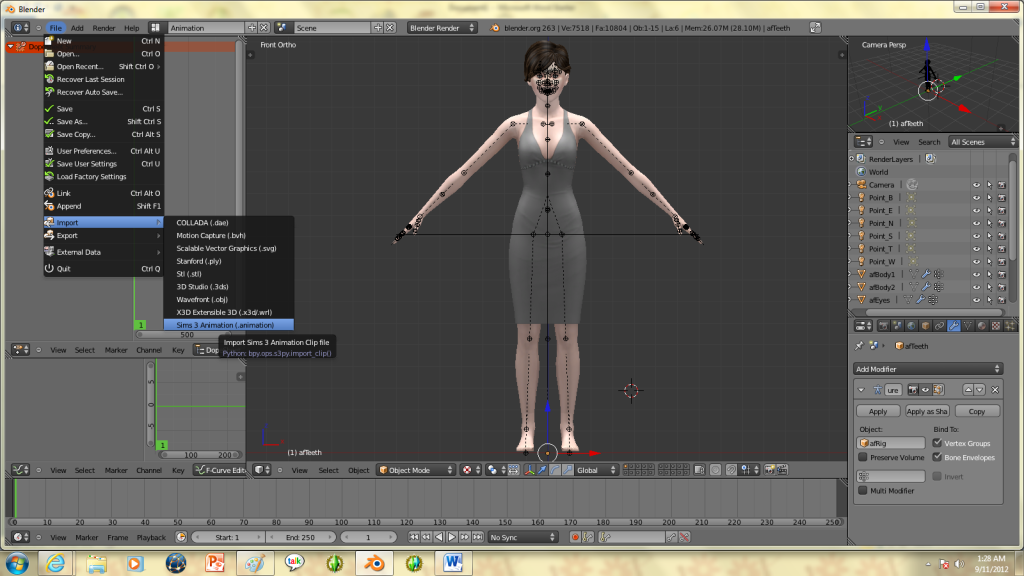The image size is (1024, 576).
Task: Open the Blender Render engine dropdown
Action: pos(441,28)
